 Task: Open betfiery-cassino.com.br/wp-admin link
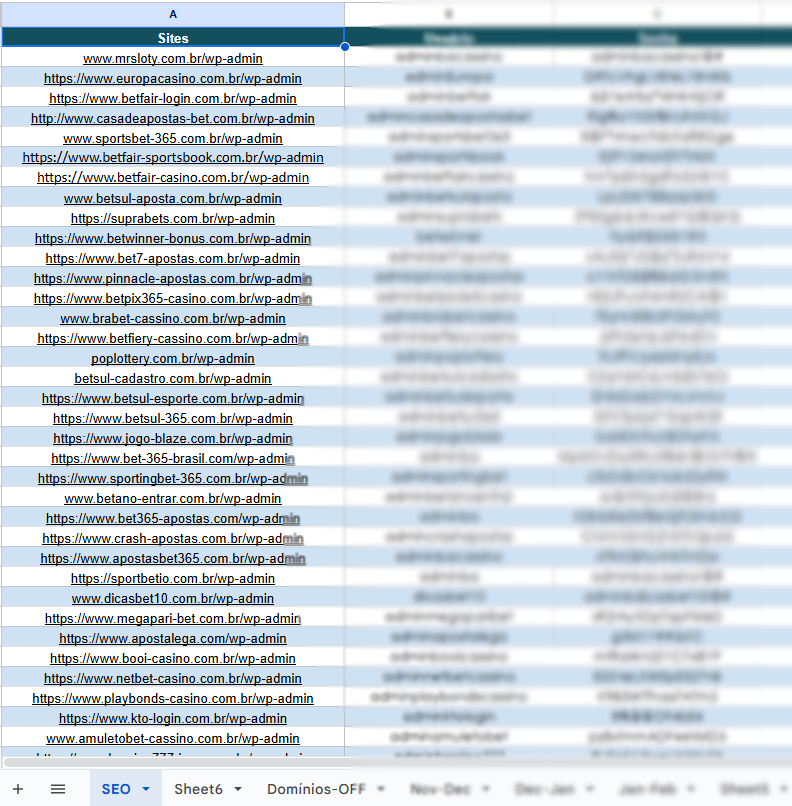(173, 339)
